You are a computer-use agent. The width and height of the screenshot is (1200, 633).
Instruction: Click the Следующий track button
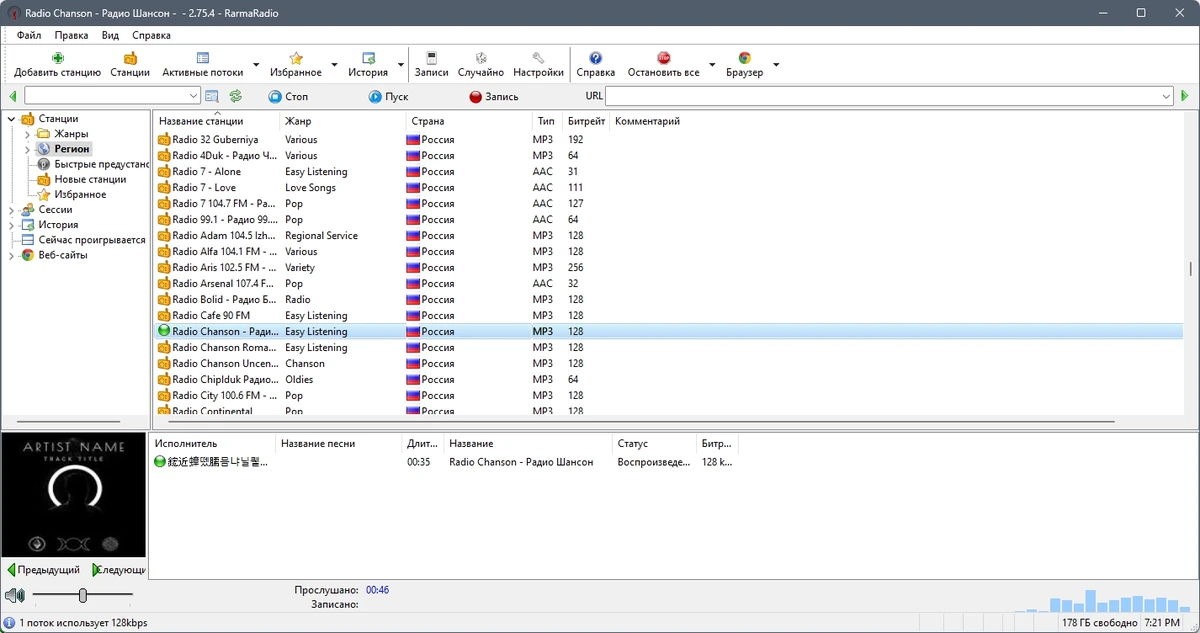tap(118, 570)
